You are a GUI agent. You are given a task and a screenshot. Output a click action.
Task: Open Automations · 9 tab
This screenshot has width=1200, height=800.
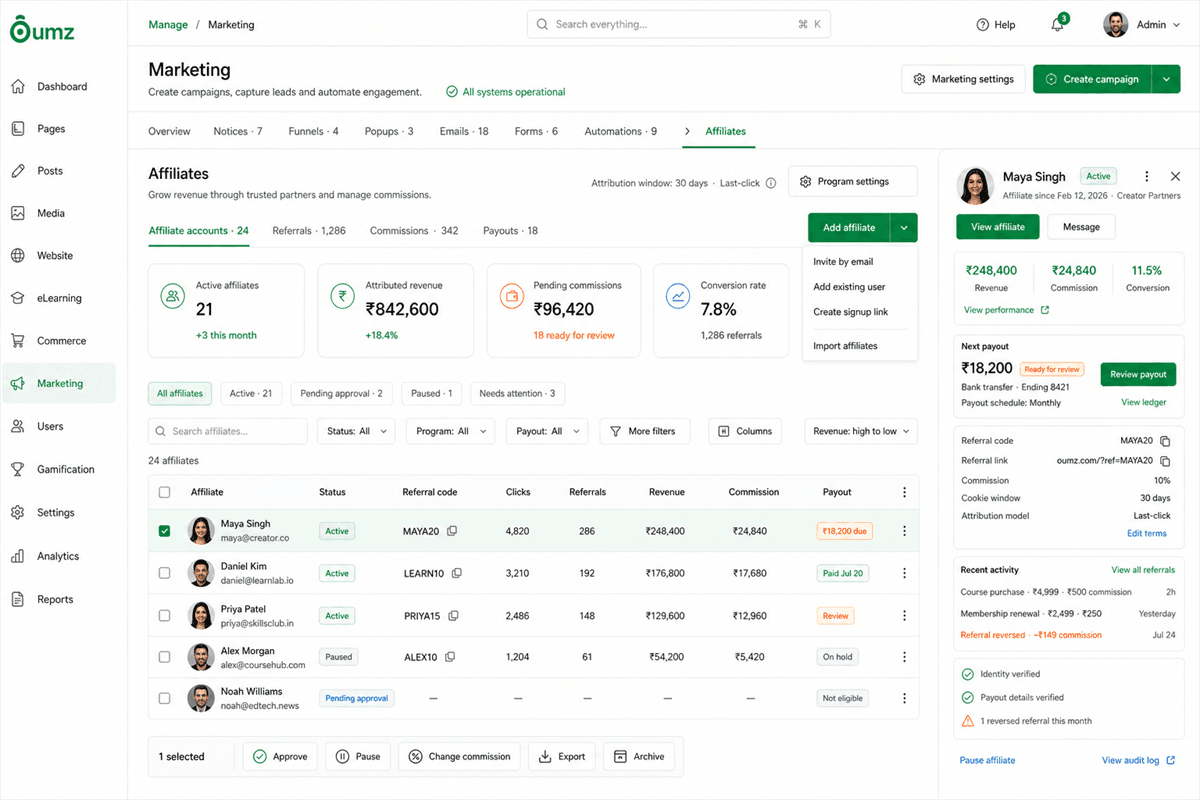point(620,131)
